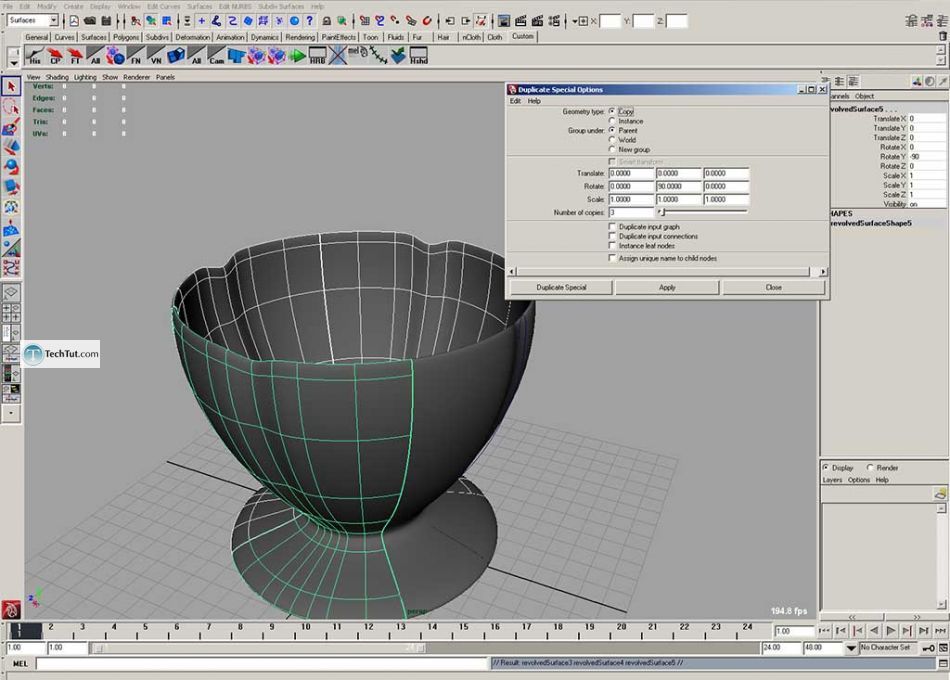The width and height of the screenshot is (950, 680).
Task: Switch to four view layout
Action: [x=11, y=313]
